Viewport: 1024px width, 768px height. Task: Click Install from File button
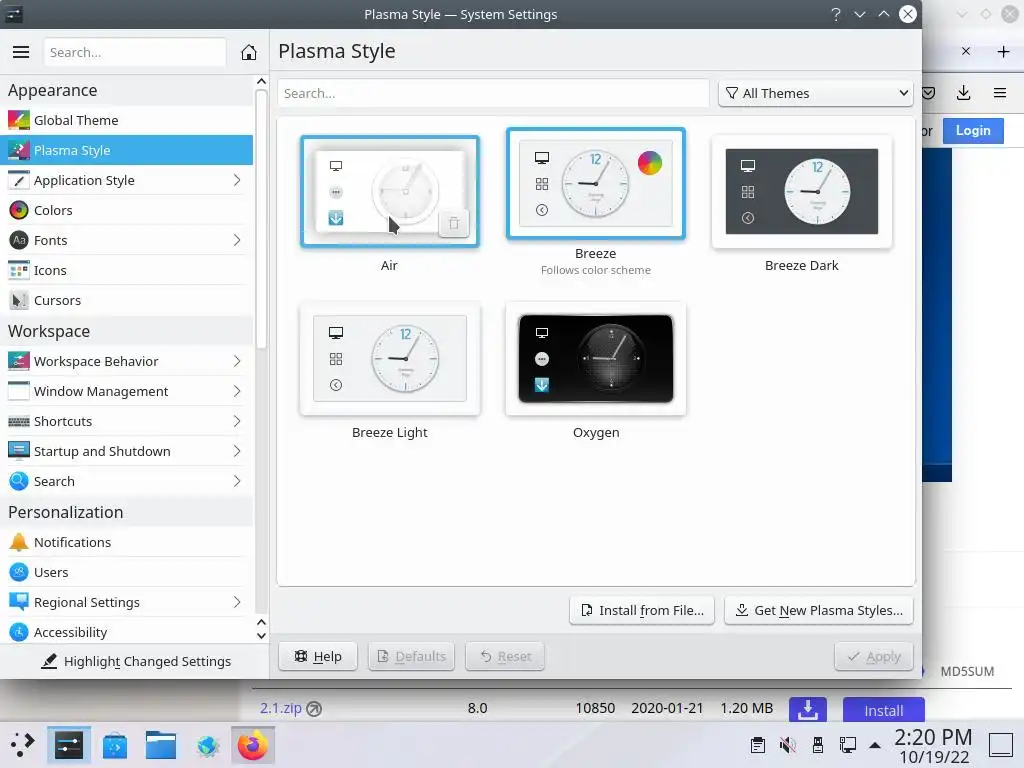[642, 611]
